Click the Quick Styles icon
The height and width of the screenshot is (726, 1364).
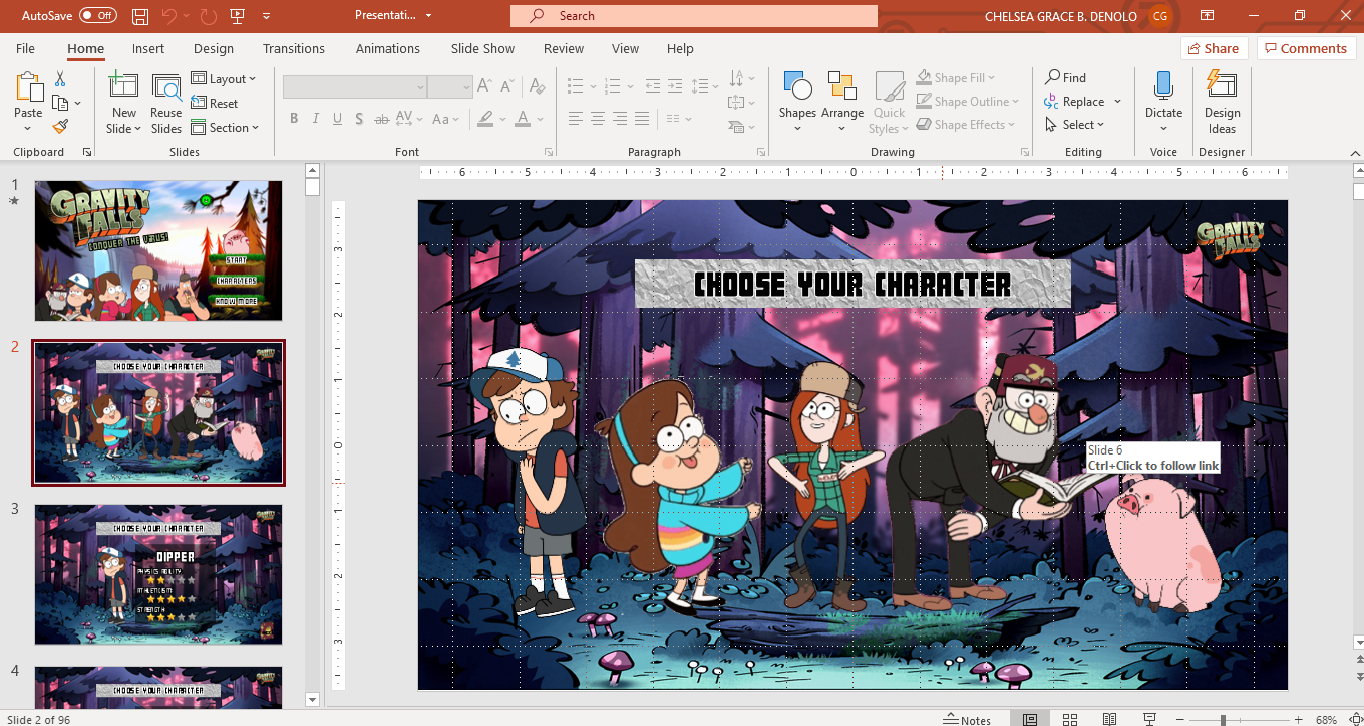tap(889, 86)
